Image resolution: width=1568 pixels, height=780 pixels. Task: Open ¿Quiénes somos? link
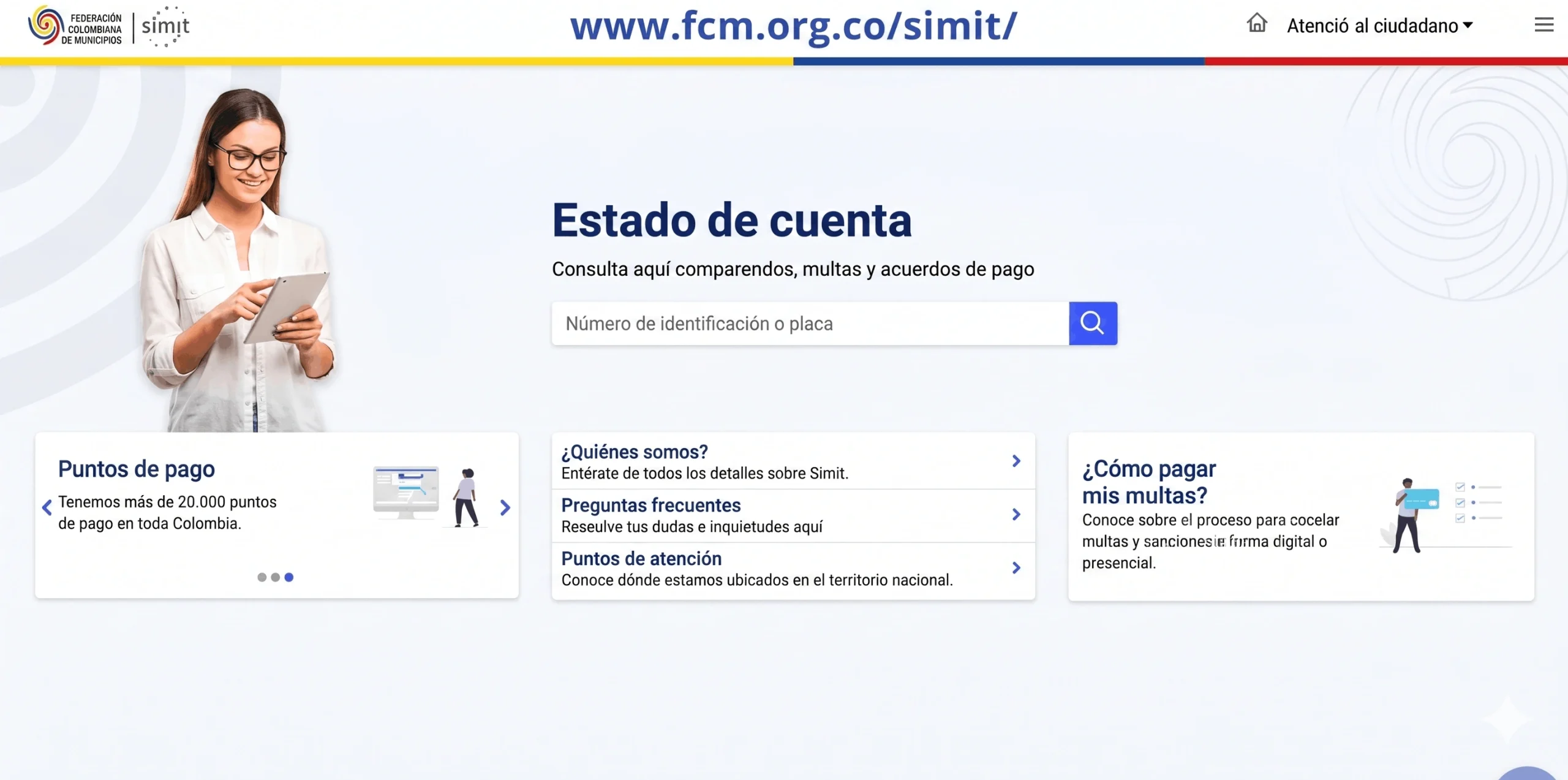tap(635, 452)
